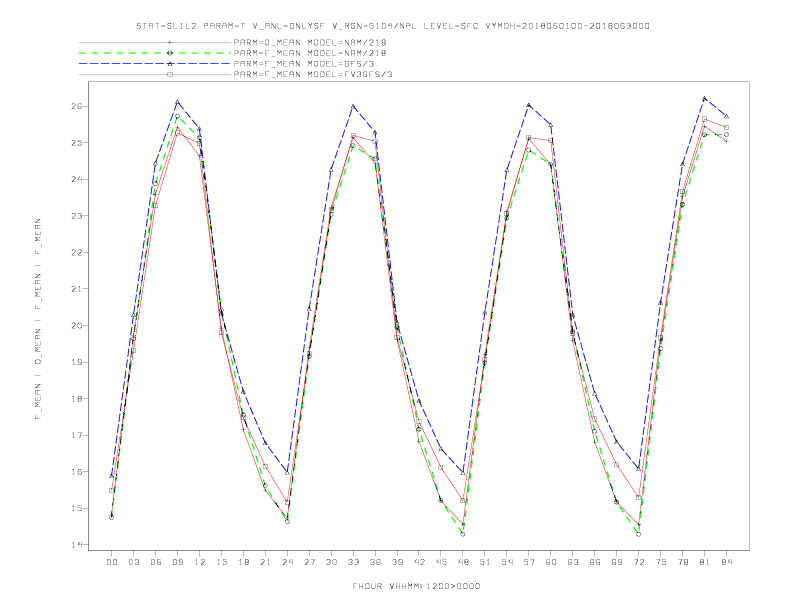This screenshot has height=612, width=792.
Task: Click the chart title starting with STAT=SL1L2
Action: click(393, 26)
